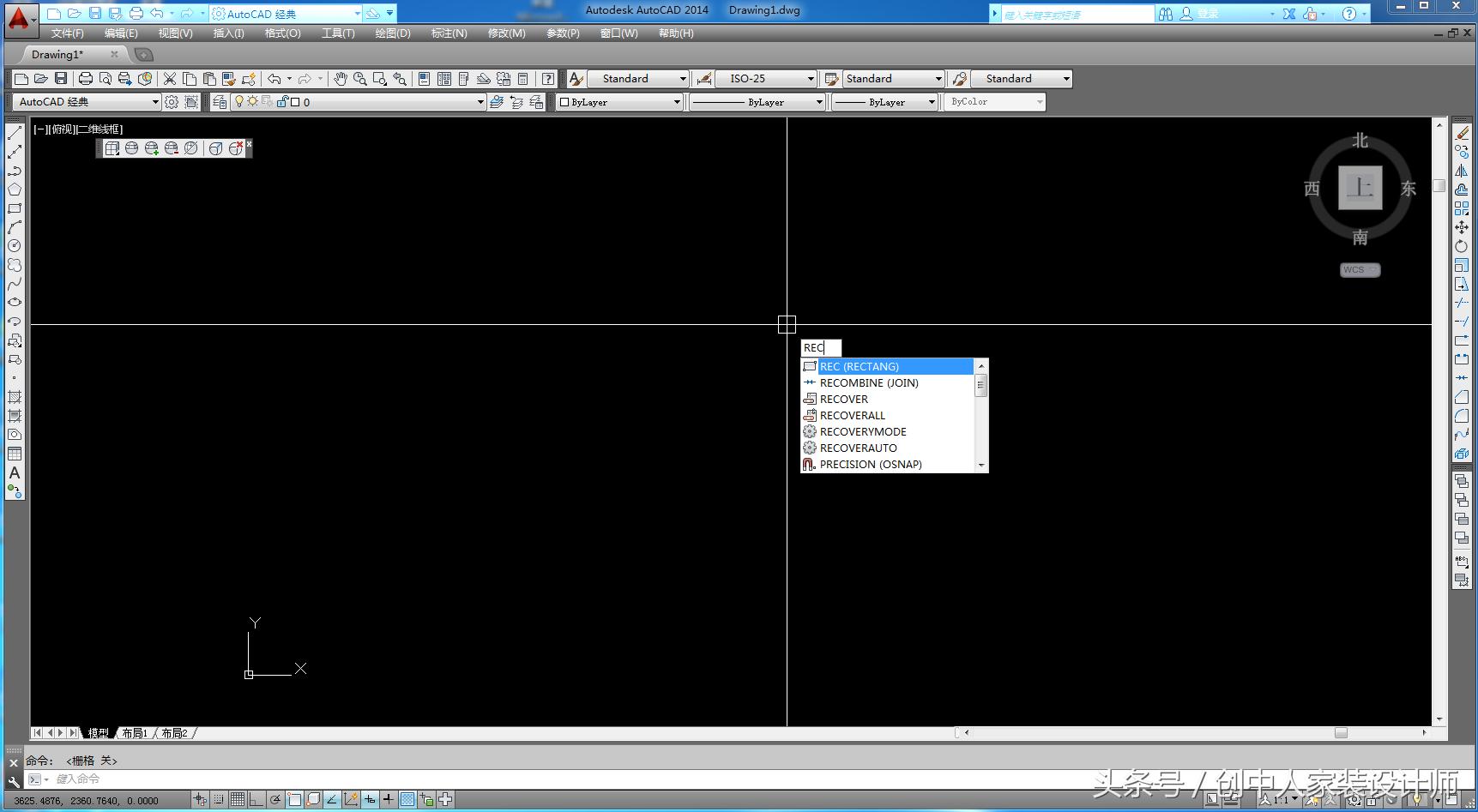The height and width of the screenshot is (812, 1478).
Task: Open the Standard text style dropdown
Action: point(638,79)
